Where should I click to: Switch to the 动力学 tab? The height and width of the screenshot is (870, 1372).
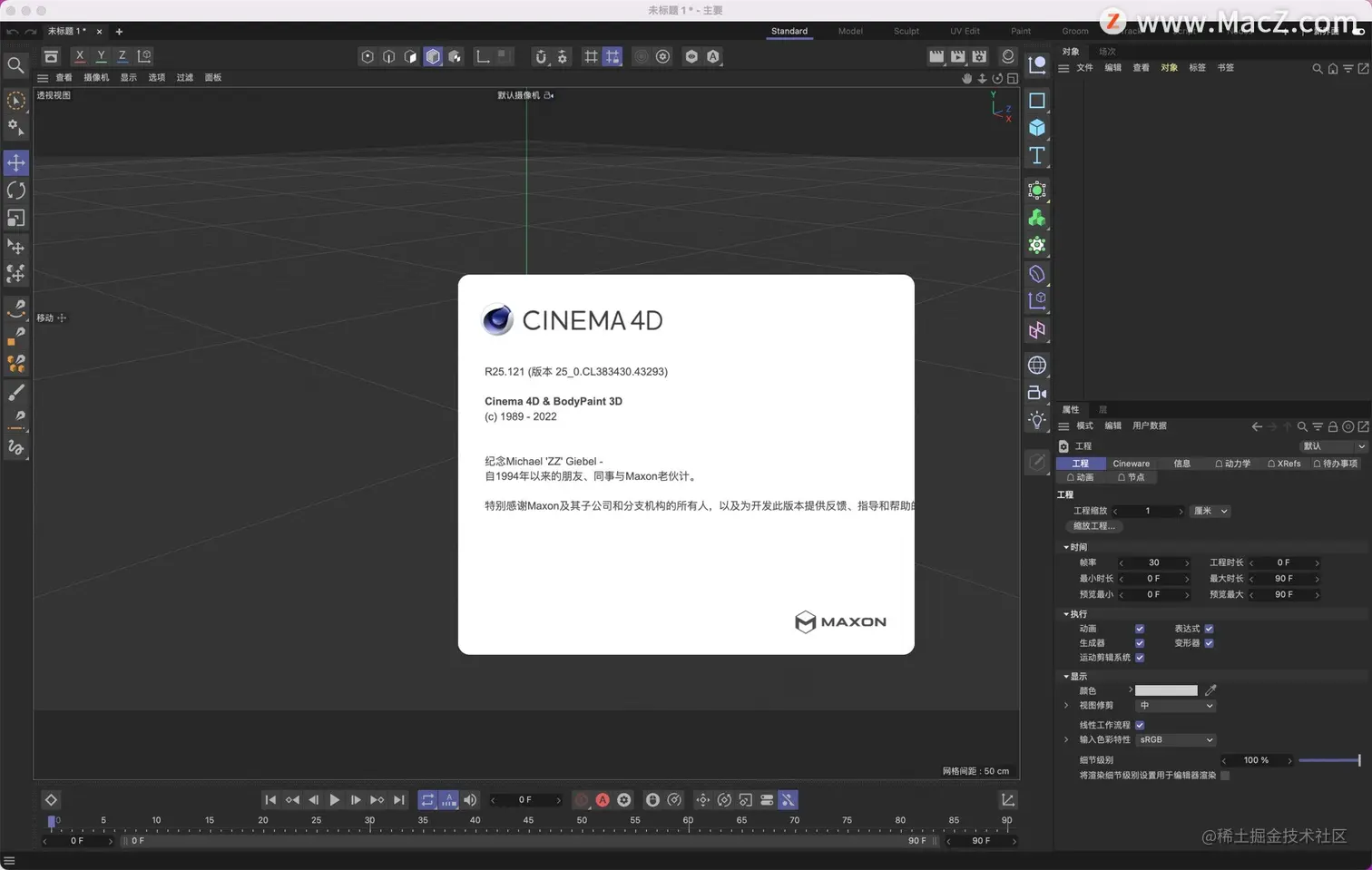point(1232,464)
